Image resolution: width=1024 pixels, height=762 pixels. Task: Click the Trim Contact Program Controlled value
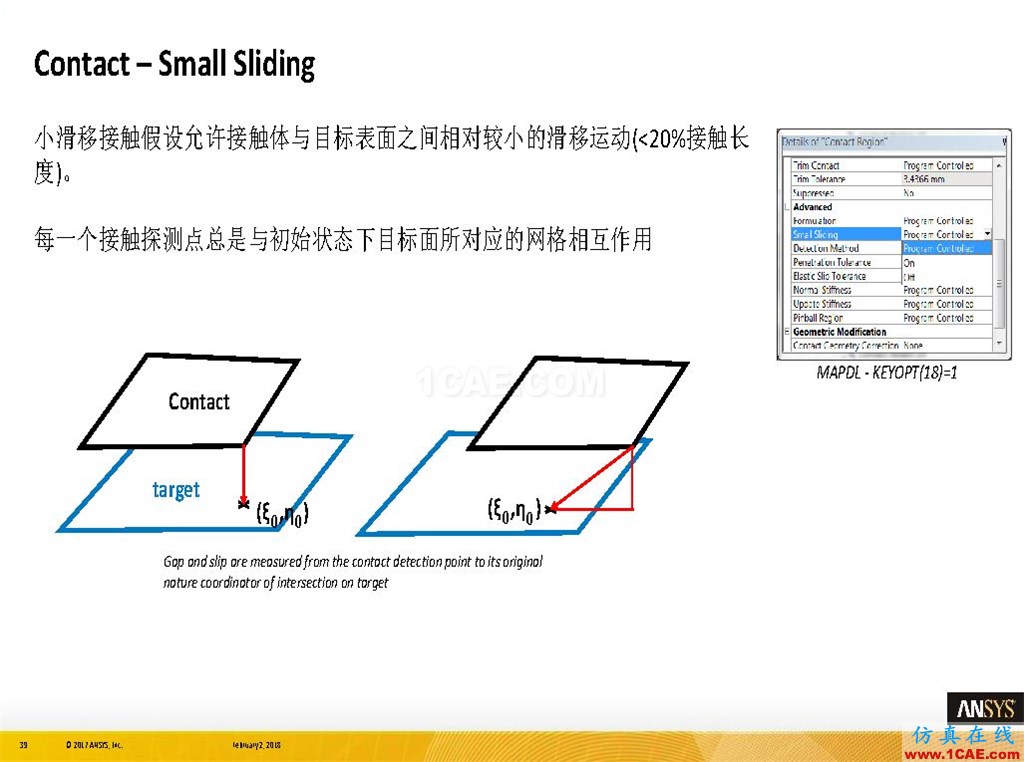938,165
